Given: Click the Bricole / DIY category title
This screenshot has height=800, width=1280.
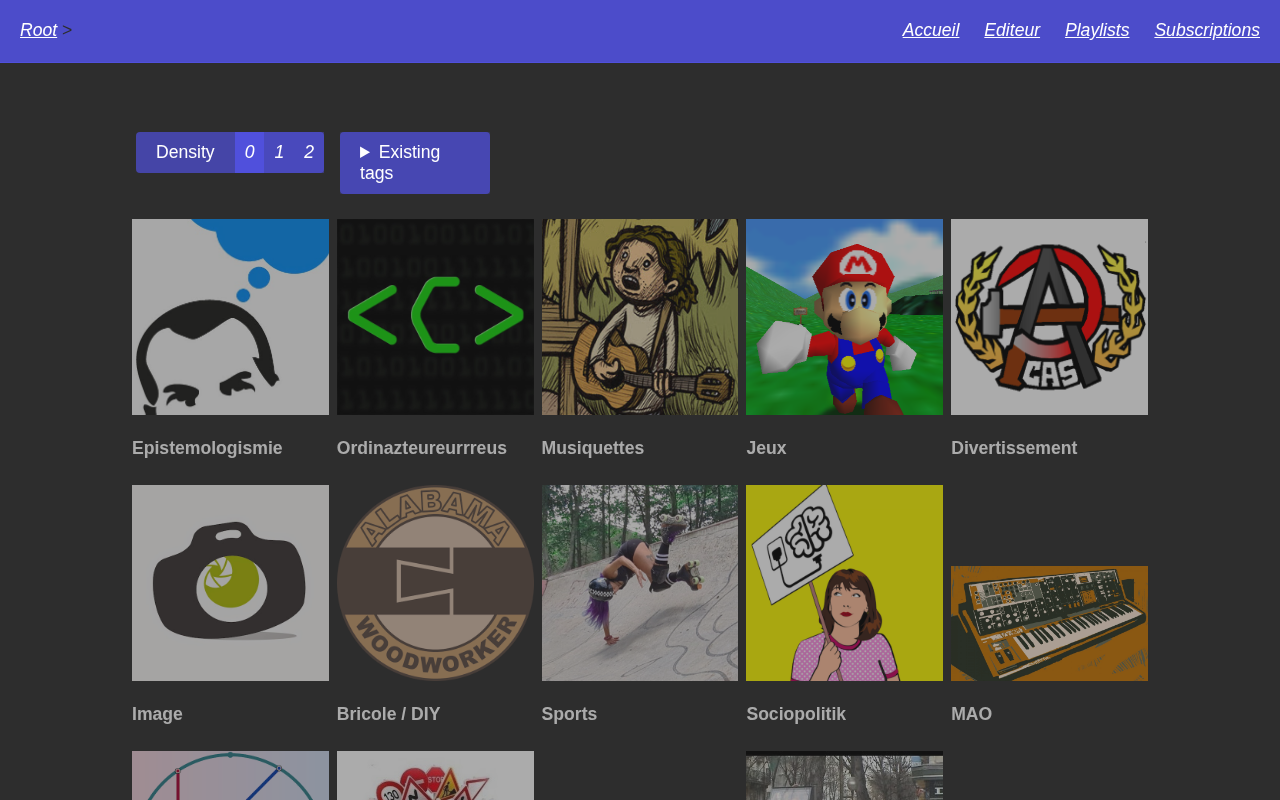Looking at the screenshot, I should pyautogui.click(x=388, y=714).
